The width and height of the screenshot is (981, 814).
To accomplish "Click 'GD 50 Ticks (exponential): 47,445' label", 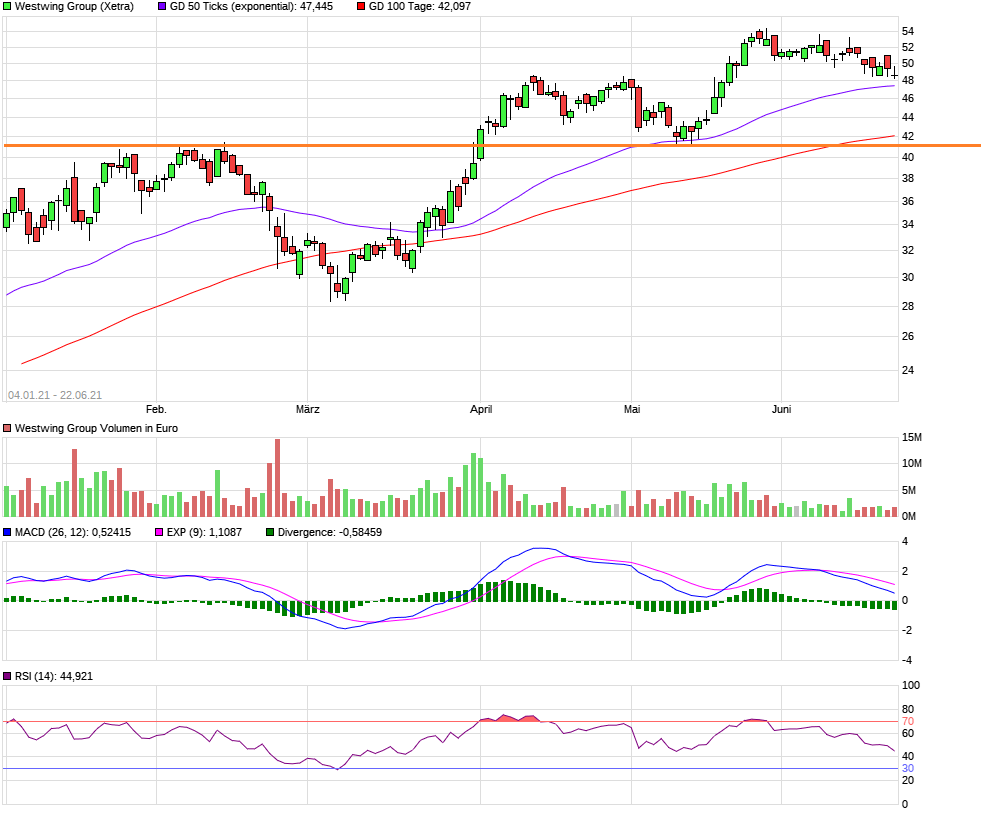I will pos(252,6).
